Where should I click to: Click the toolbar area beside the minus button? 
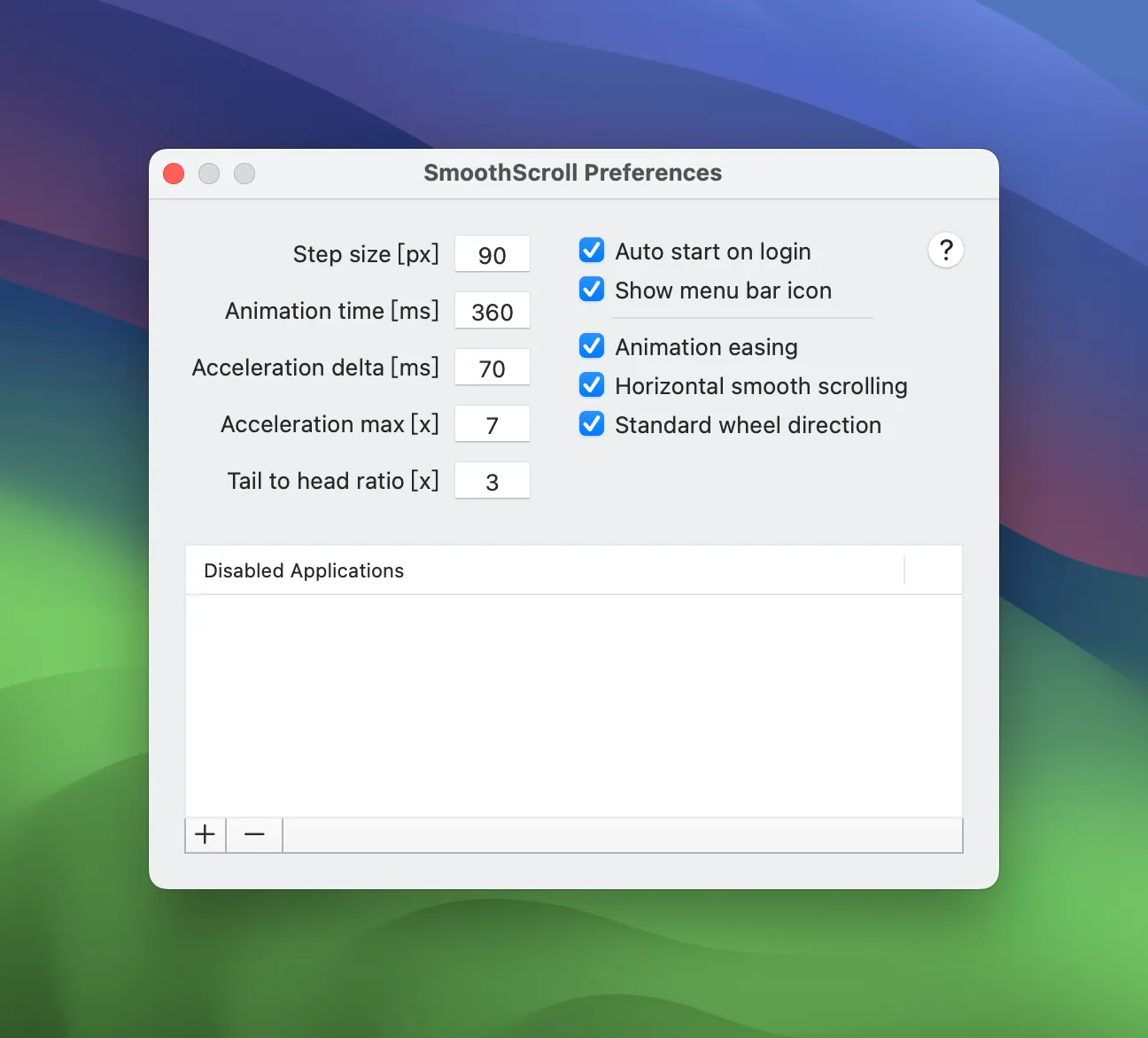pos(620,834)
